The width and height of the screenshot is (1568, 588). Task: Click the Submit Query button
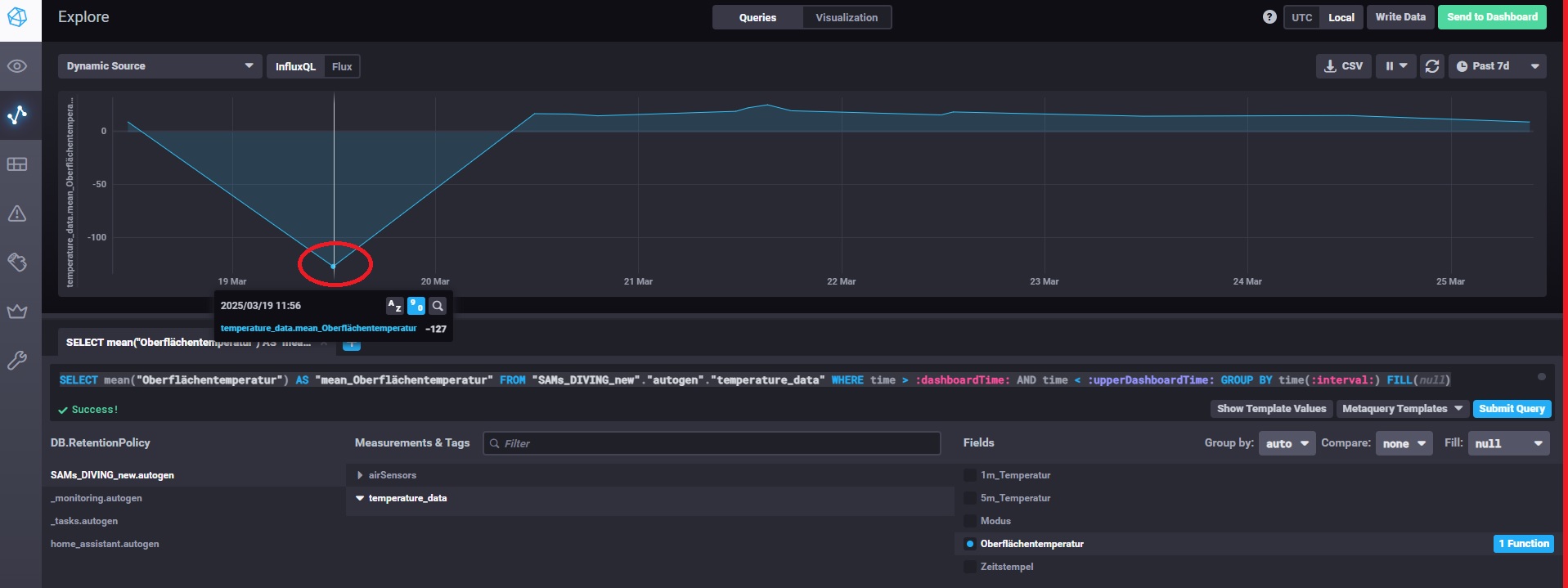[x=1512, y=409]
